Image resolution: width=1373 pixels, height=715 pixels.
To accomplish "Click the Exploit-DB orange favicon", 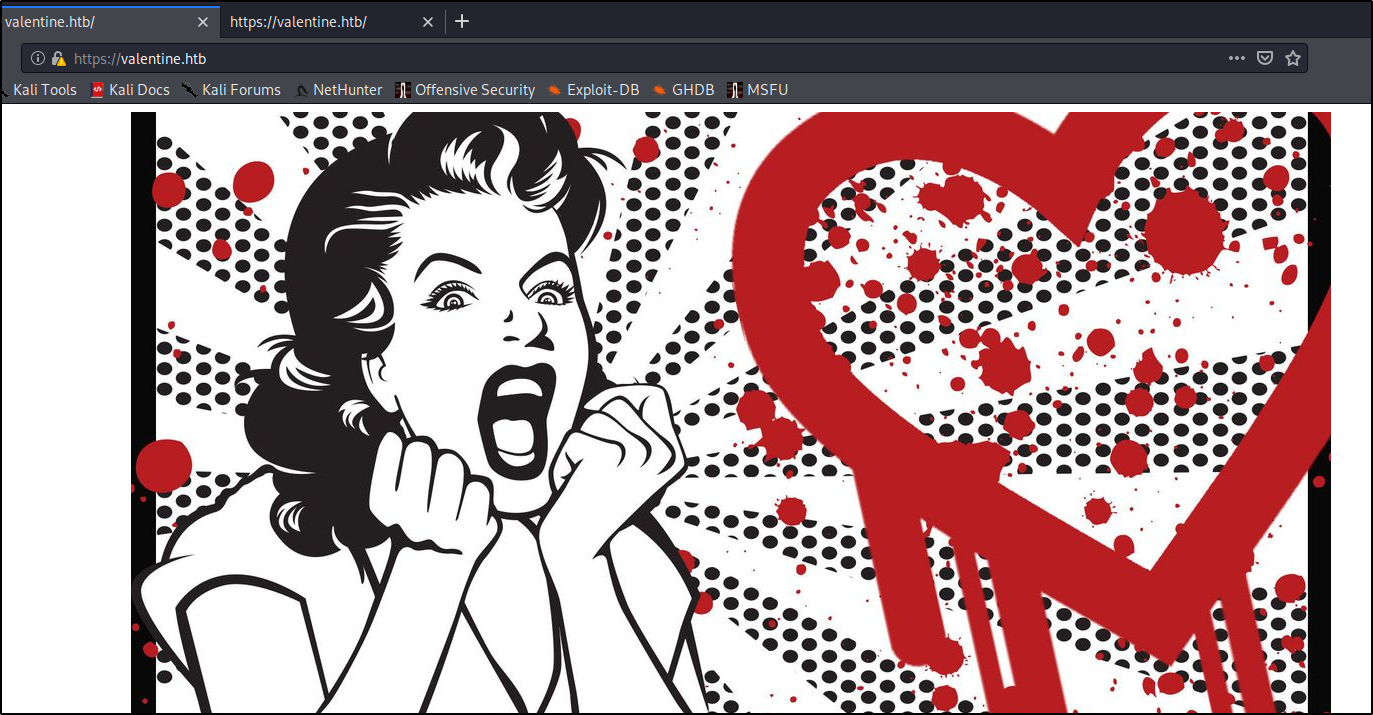I will (x=555, y=90).
